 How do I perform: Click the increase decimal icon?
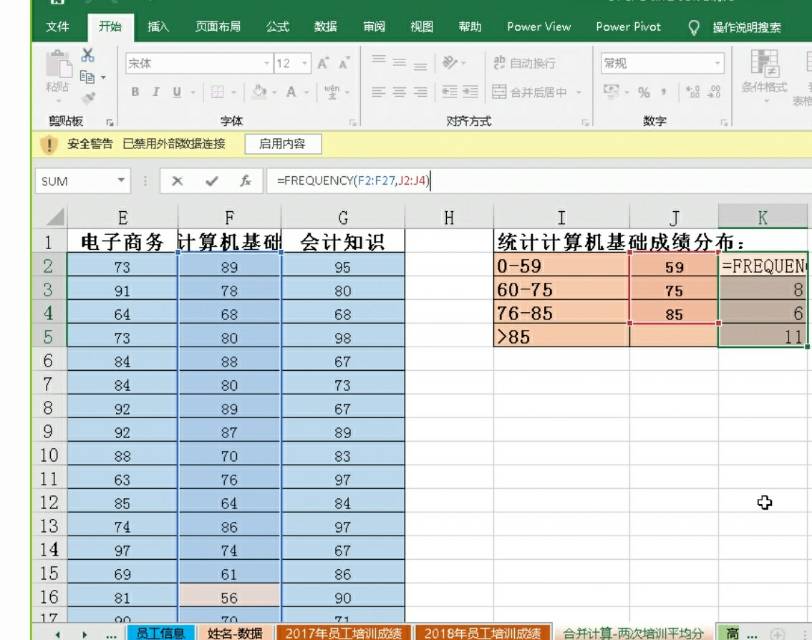coord(692,92)
